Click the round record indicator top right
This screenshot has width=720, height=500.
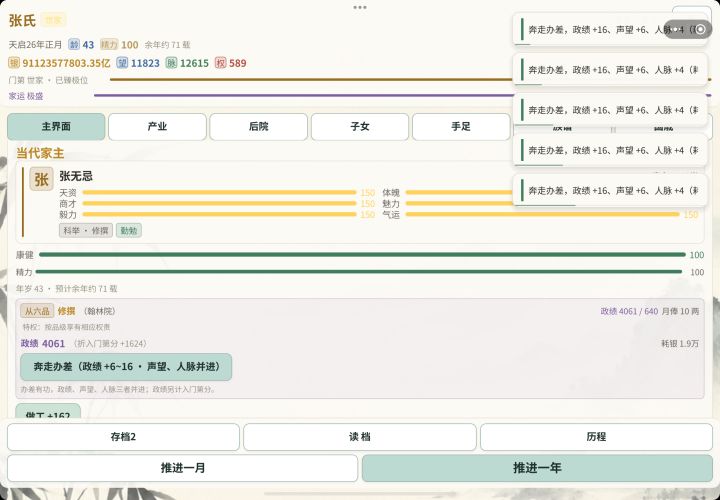(700, 29)
